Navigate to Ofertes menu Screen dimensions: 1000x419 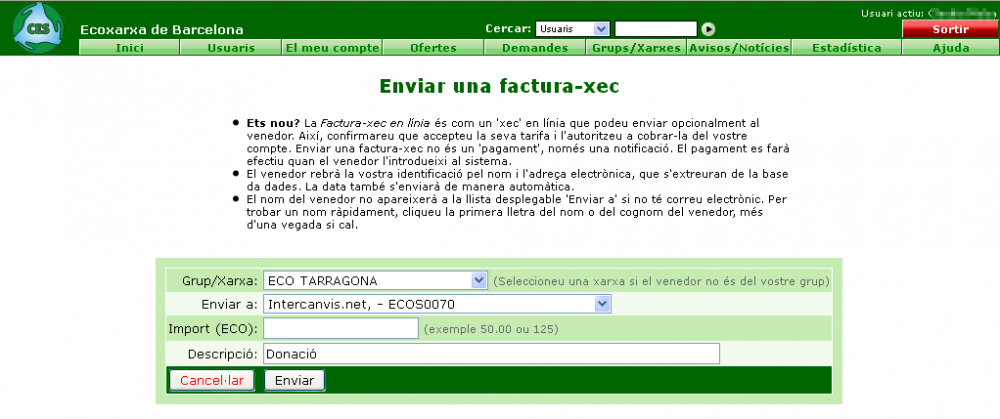click(433, 48)
